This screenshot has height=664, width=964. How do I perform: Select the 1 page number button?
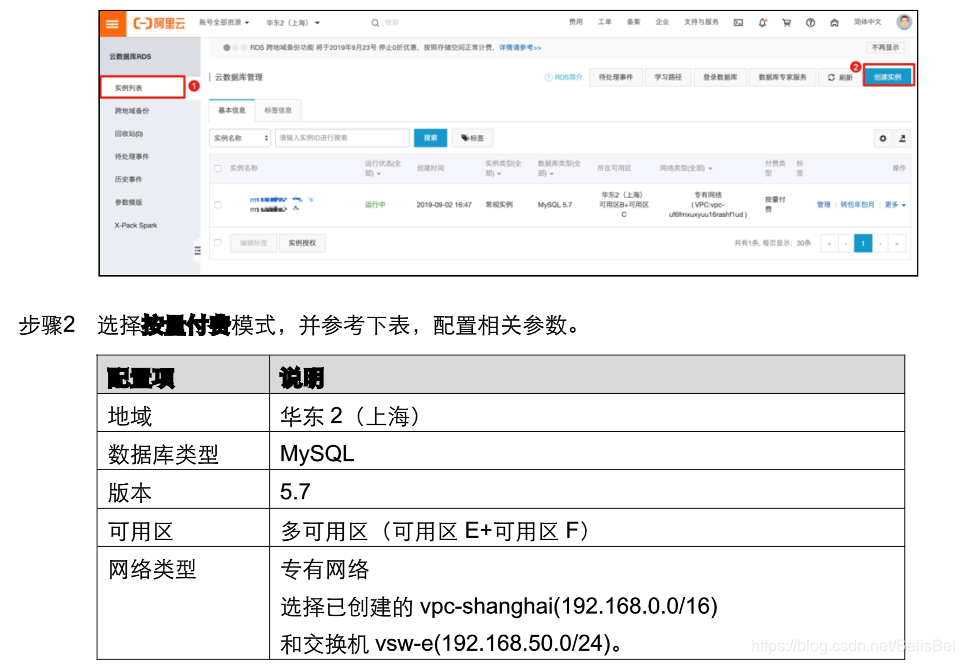point(863,244)
